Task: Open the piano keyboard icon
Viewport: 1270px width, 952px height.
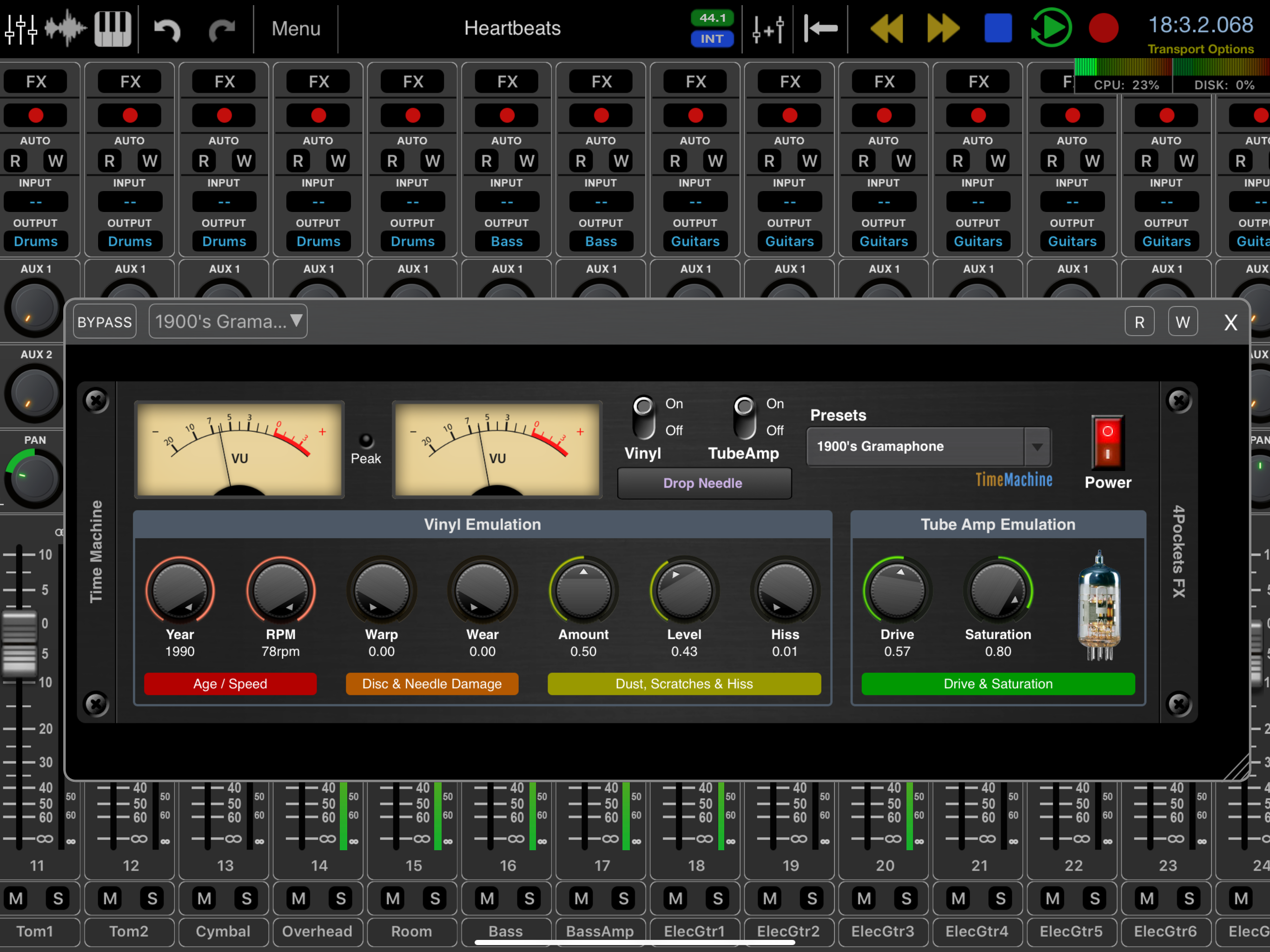Action: [x=113, y=28]
